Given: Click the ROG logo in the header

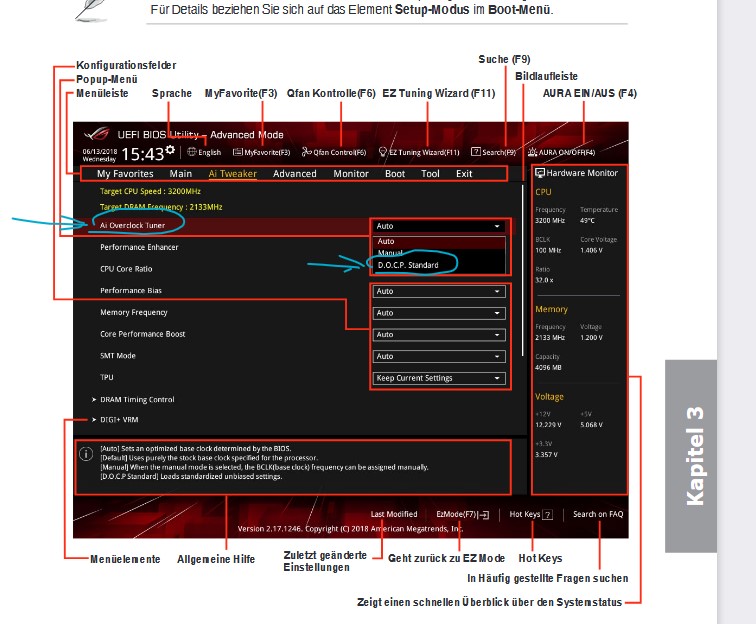Looking at the screenshot, I should tap(96, 134).
